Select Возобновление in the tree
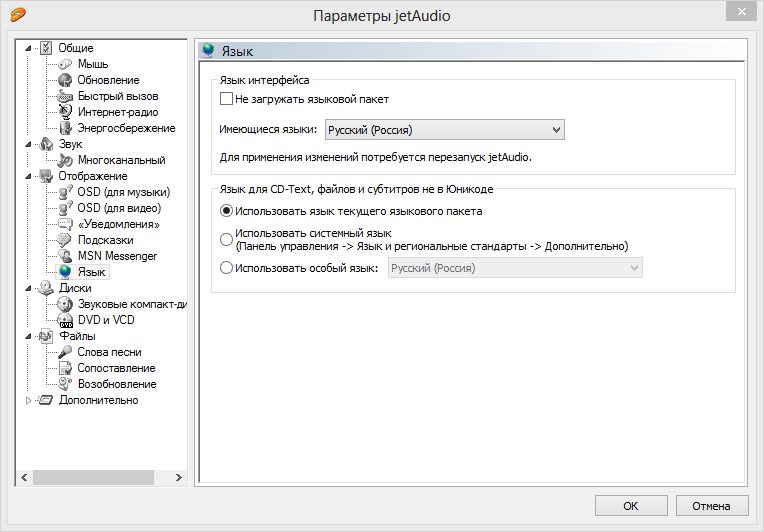Screen dimensions: 764x532 tap(117, 384)
